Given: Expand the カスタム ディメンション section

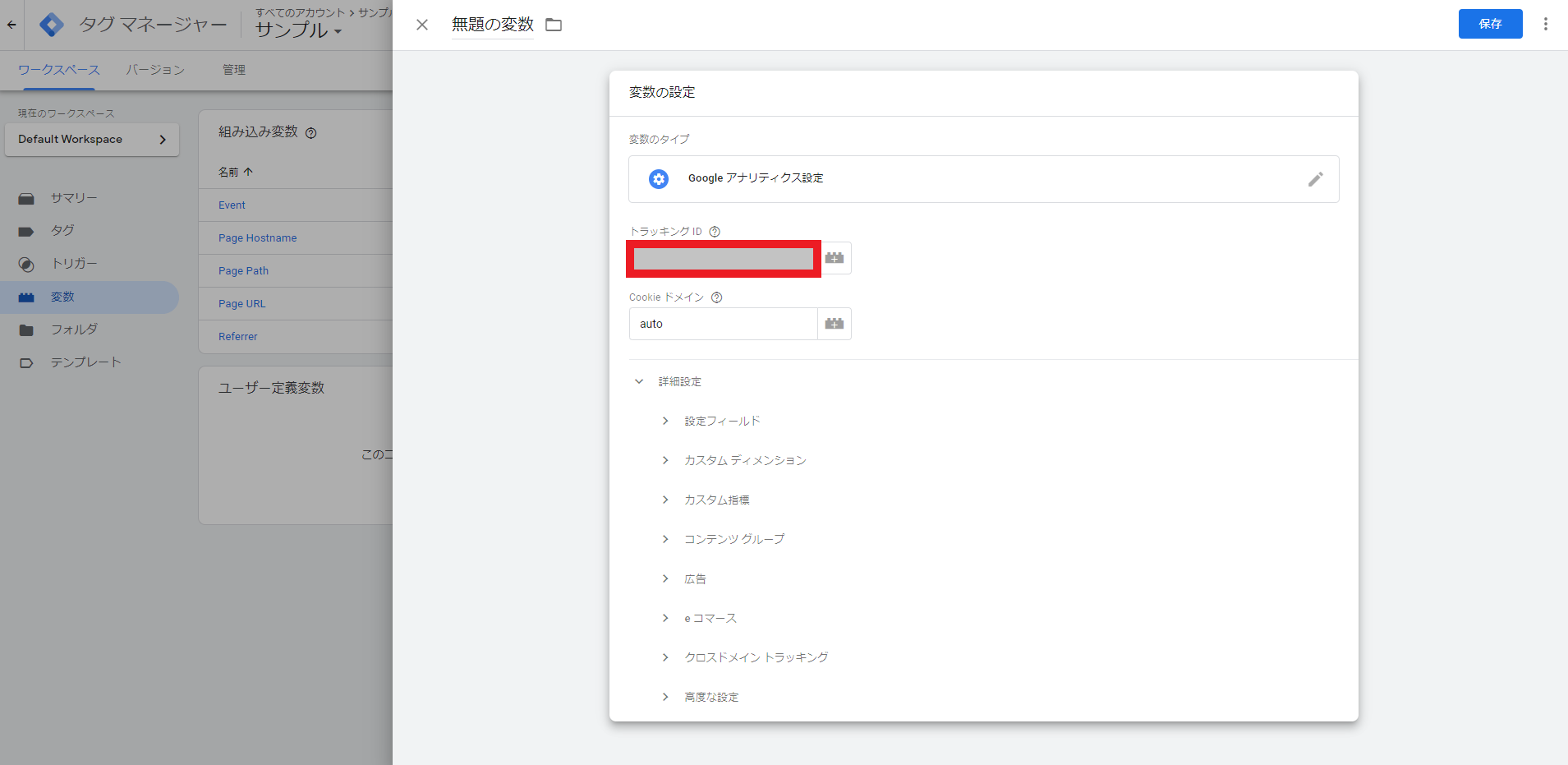Looking at the screenshot, I should click(x=665, y=460).
